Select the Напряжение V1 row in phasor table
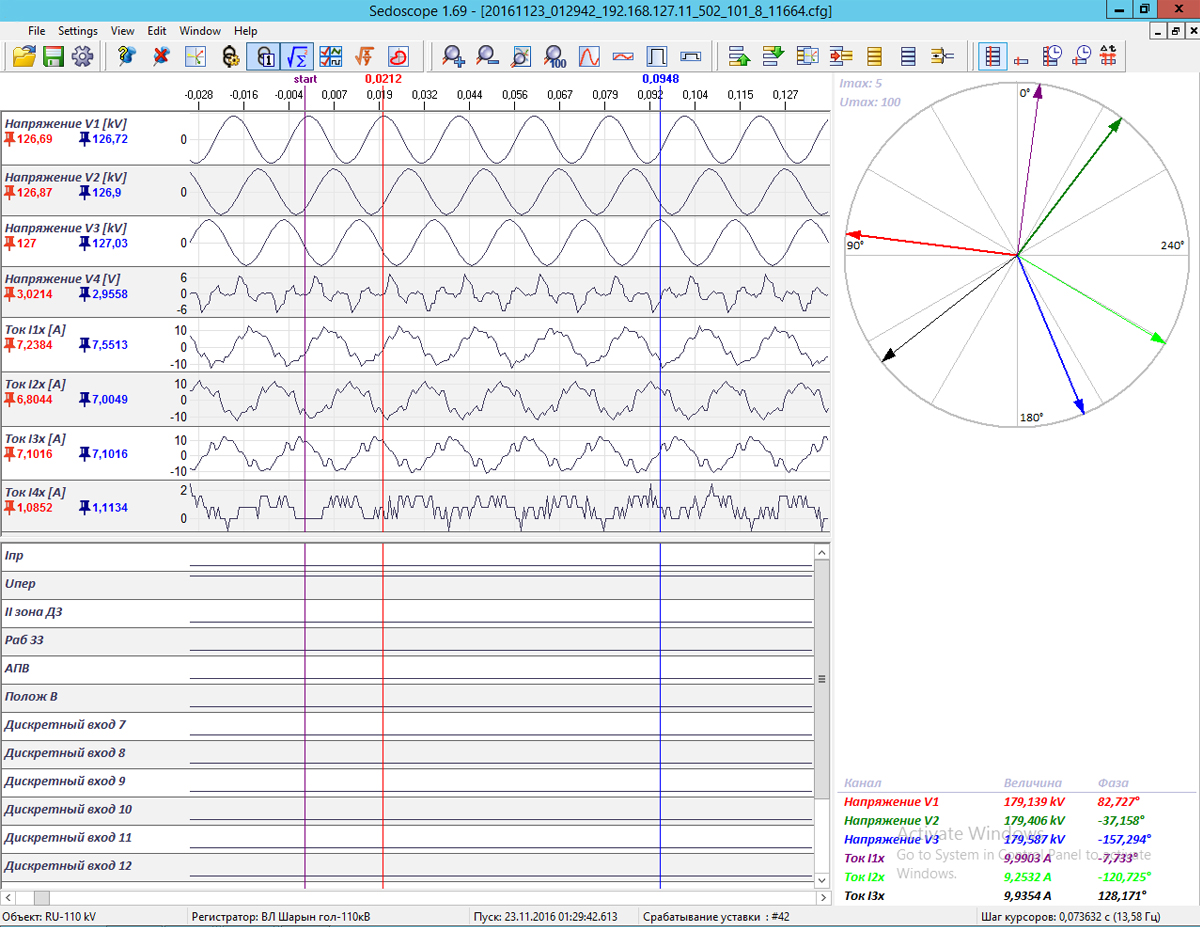The width and height of the screenshot is (1200, 927). pos(891,802)
